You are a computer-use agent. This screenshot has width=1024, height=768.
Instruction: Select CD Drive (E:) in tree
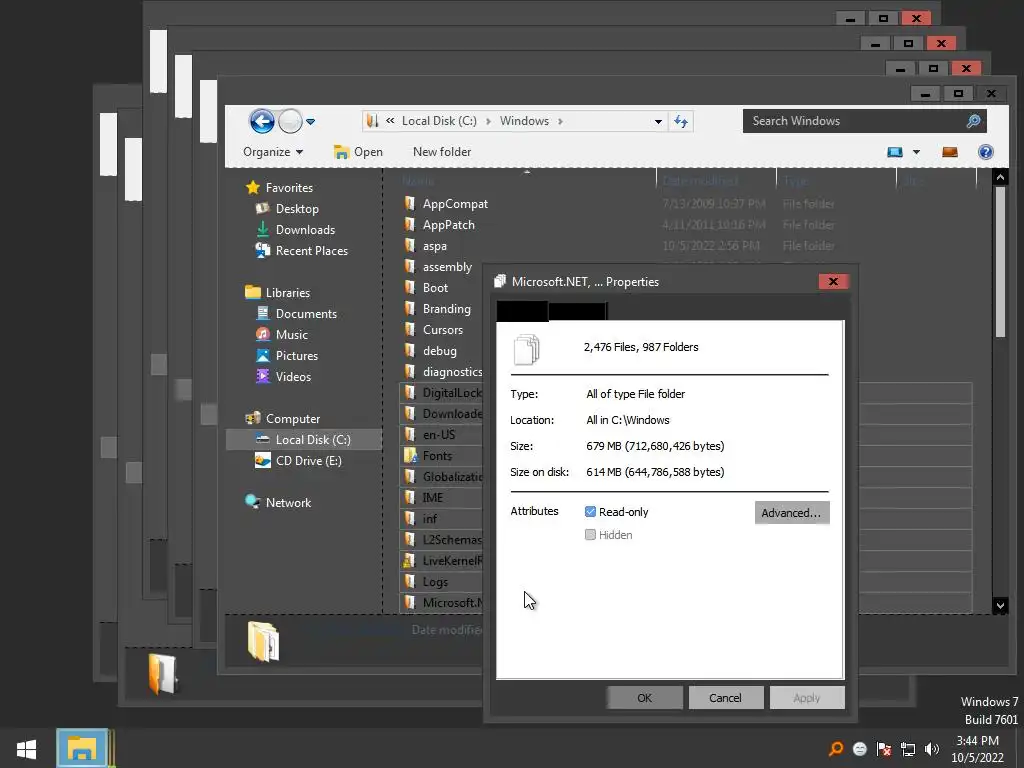(x=298, y=460)
